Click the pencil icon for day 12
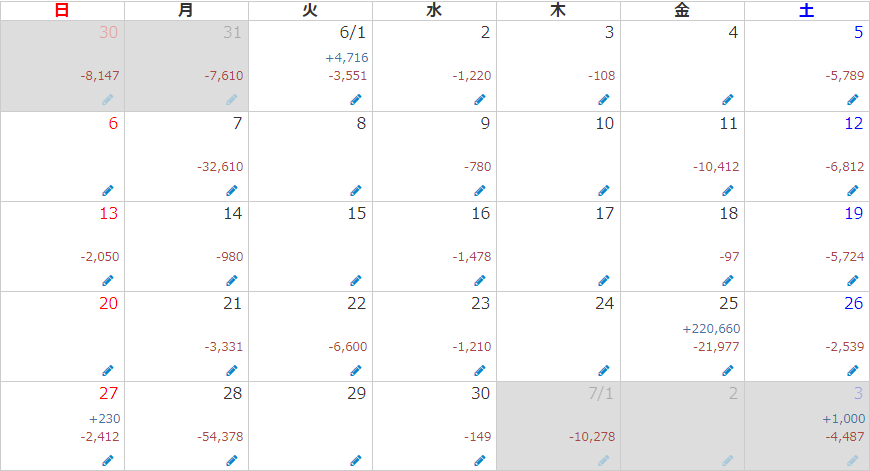This screenshot has width=870, height=471. click(853, 191)
